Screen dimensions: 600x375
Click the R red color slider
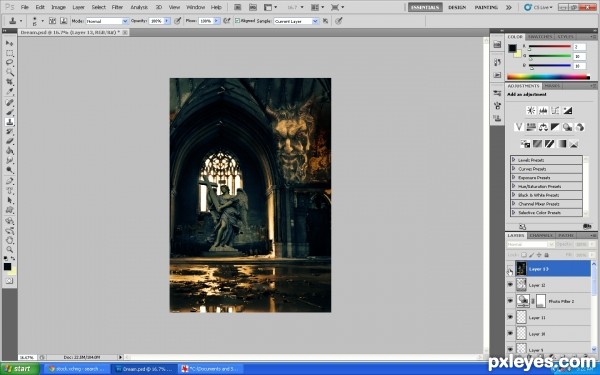pyautogui.click(x=549, y=46)
